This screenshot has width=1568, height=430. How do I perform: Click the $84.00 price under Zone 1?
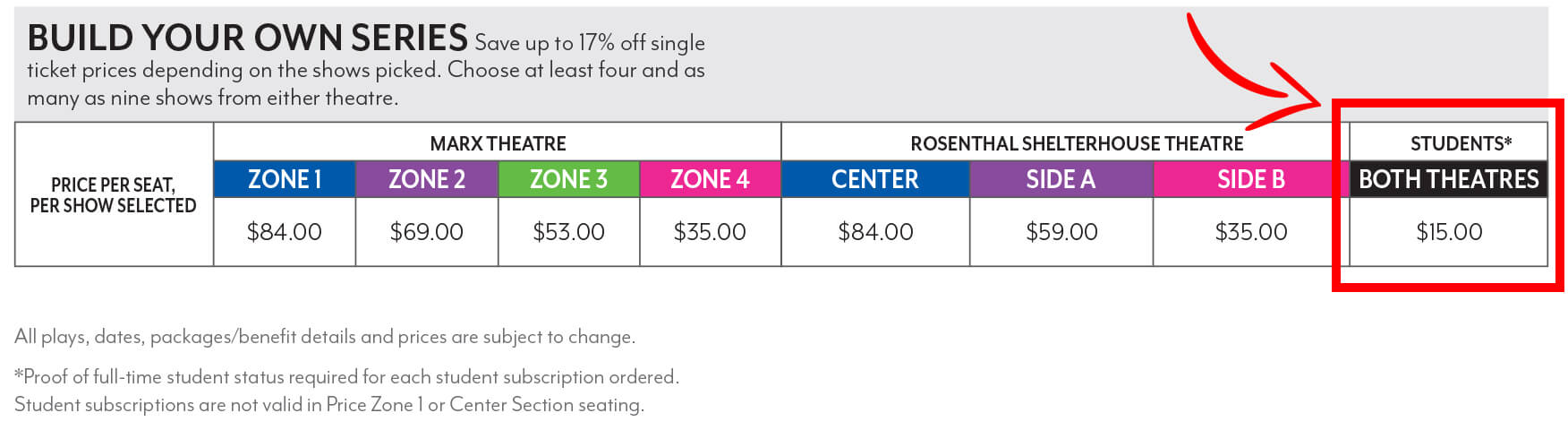[285, 232]
